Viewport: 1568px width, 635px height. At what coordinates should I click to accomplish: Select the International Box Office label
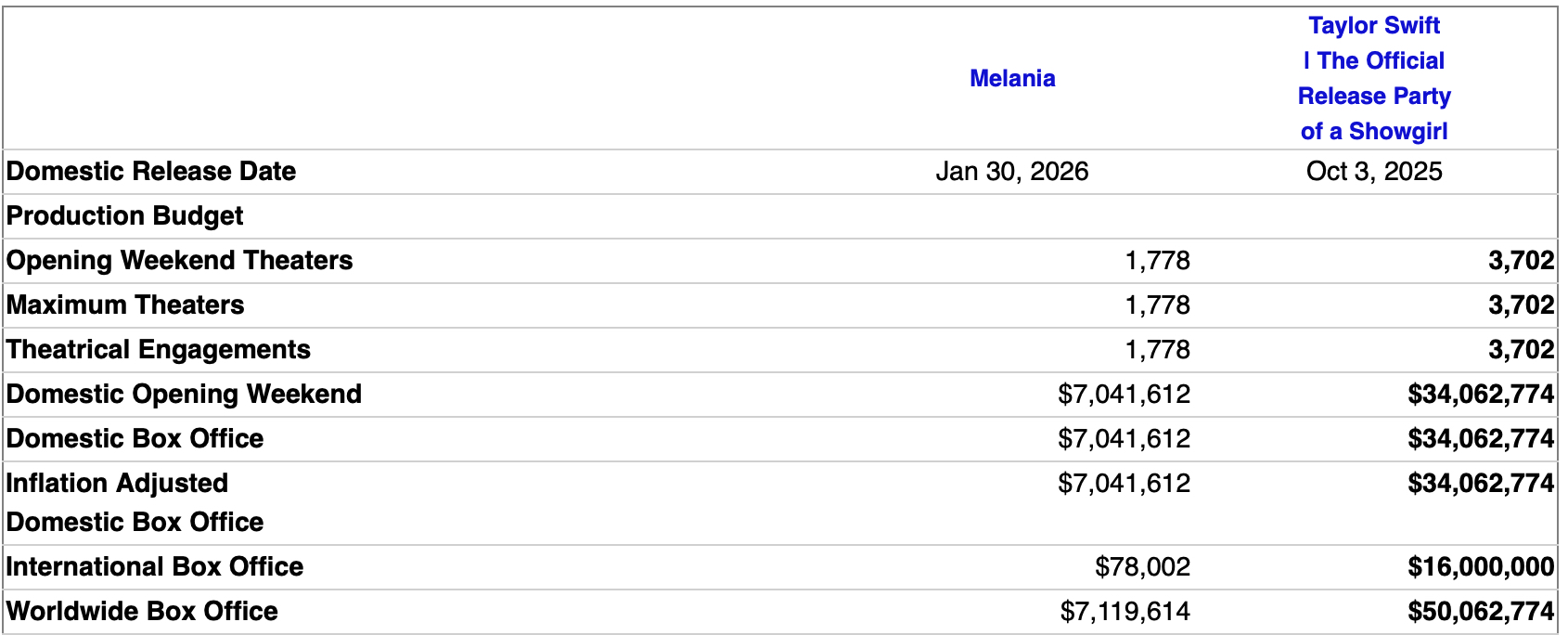pyautogui.click(x=155, y=567)
